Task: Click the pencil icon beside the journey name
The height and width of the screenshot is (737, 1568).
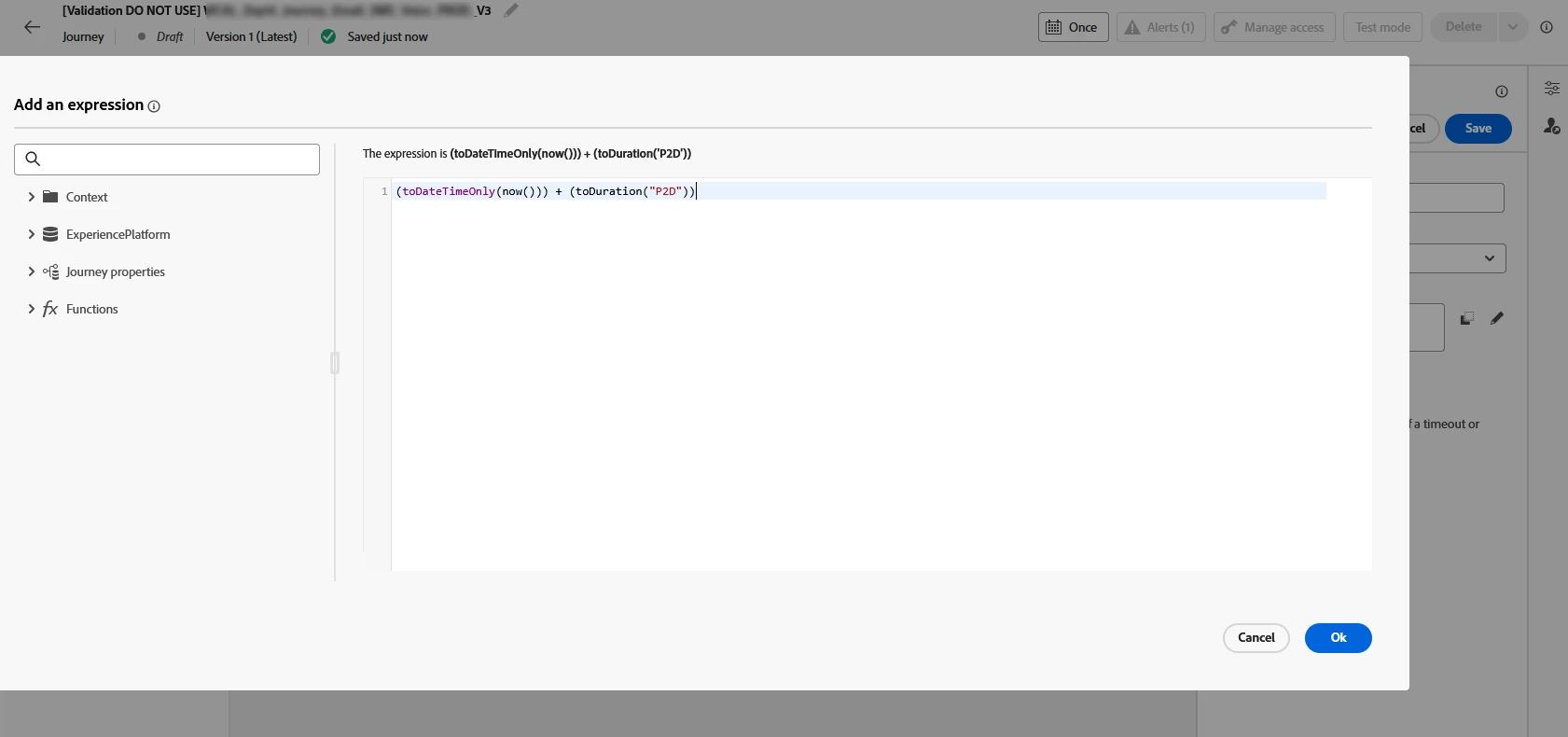Action: coord(511,10)
